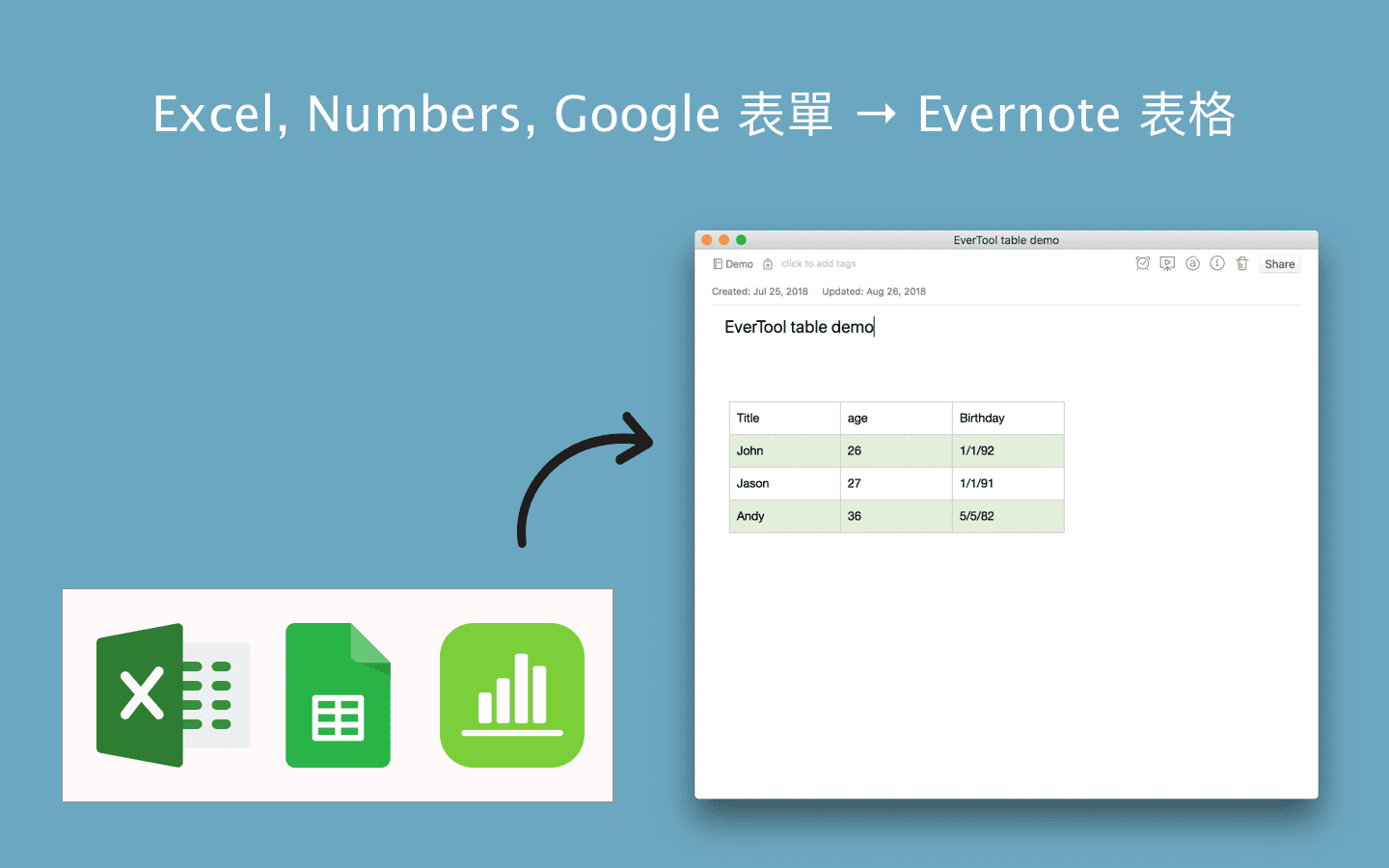Image resolution: width=1389 pixels, height=868 pixels.
Task: Click the tag icon near the note header
Action: pos(768,263)
